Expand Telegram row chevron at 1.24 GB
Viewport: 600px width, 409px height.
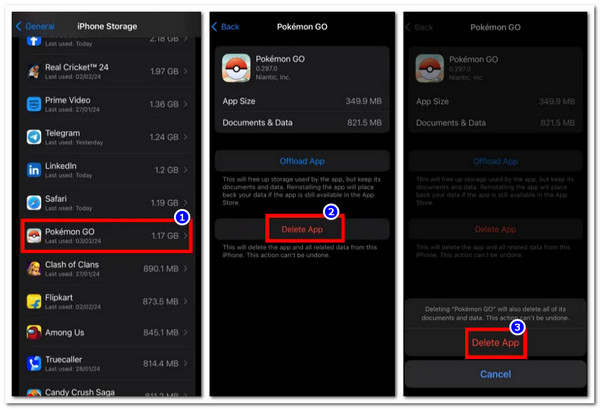tap(189, 137)
